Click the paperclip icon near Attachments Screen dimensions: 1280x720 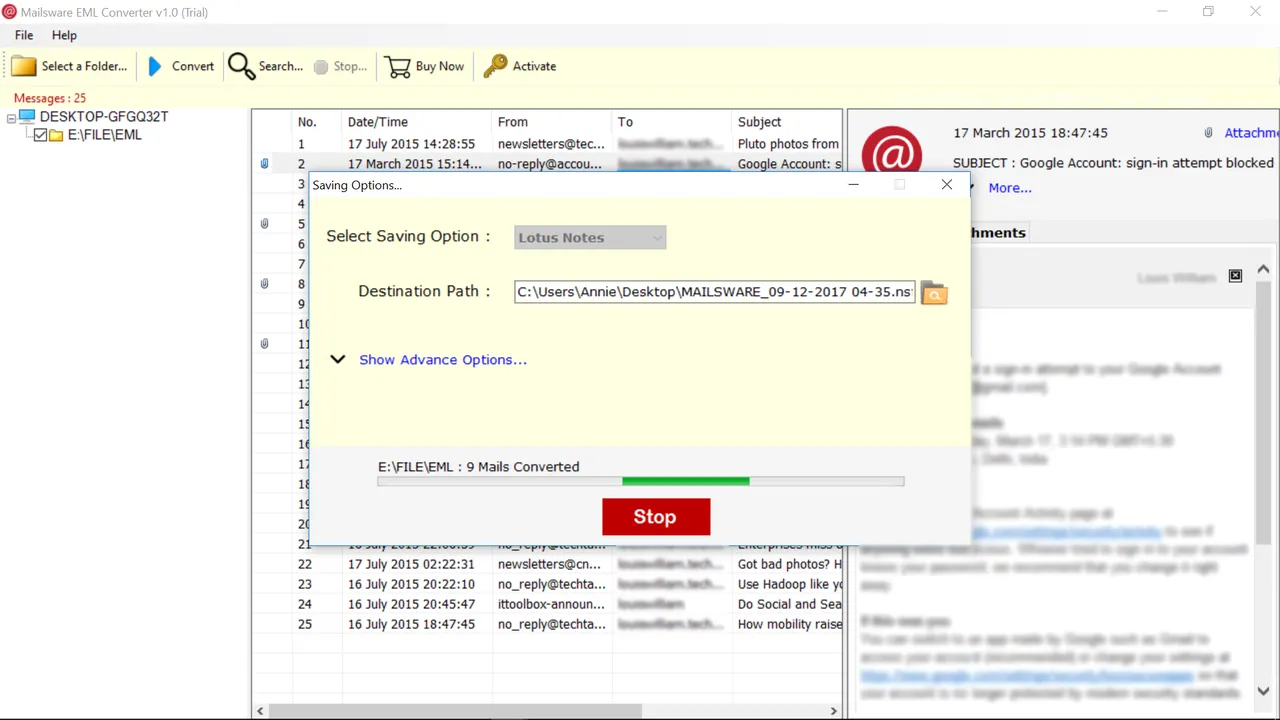click(x=1209, y=133)
